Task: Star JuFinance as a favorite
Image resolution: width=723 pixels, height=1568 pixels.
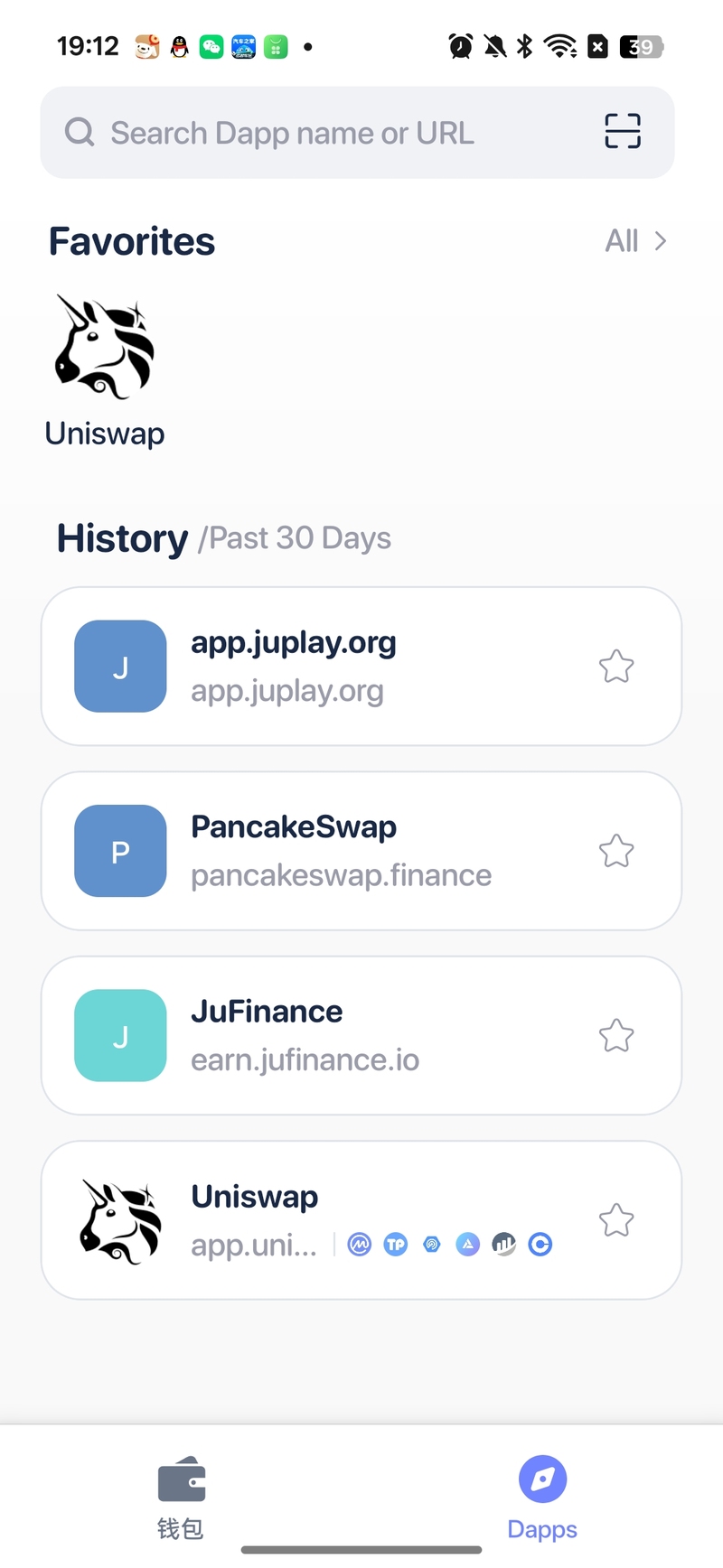Action: (x=616, y=1035)
